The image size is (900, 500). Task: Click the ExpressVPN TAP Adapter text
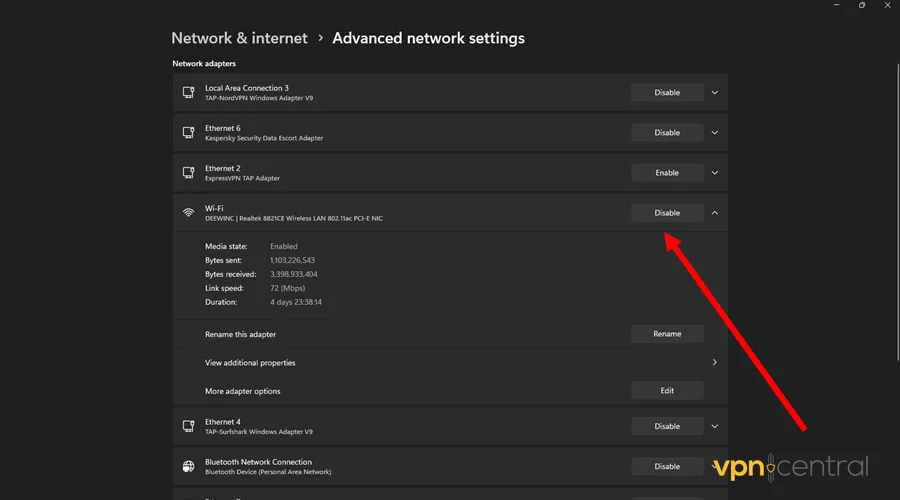242,179
